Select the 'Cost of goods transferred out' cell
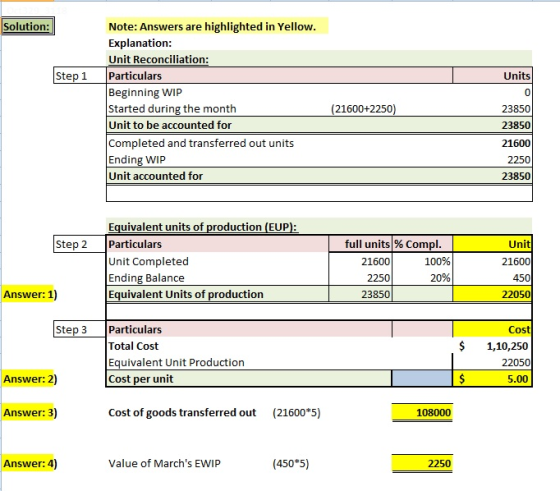Image resolution: width=560 pixels, height=491 pixels. 182,412
